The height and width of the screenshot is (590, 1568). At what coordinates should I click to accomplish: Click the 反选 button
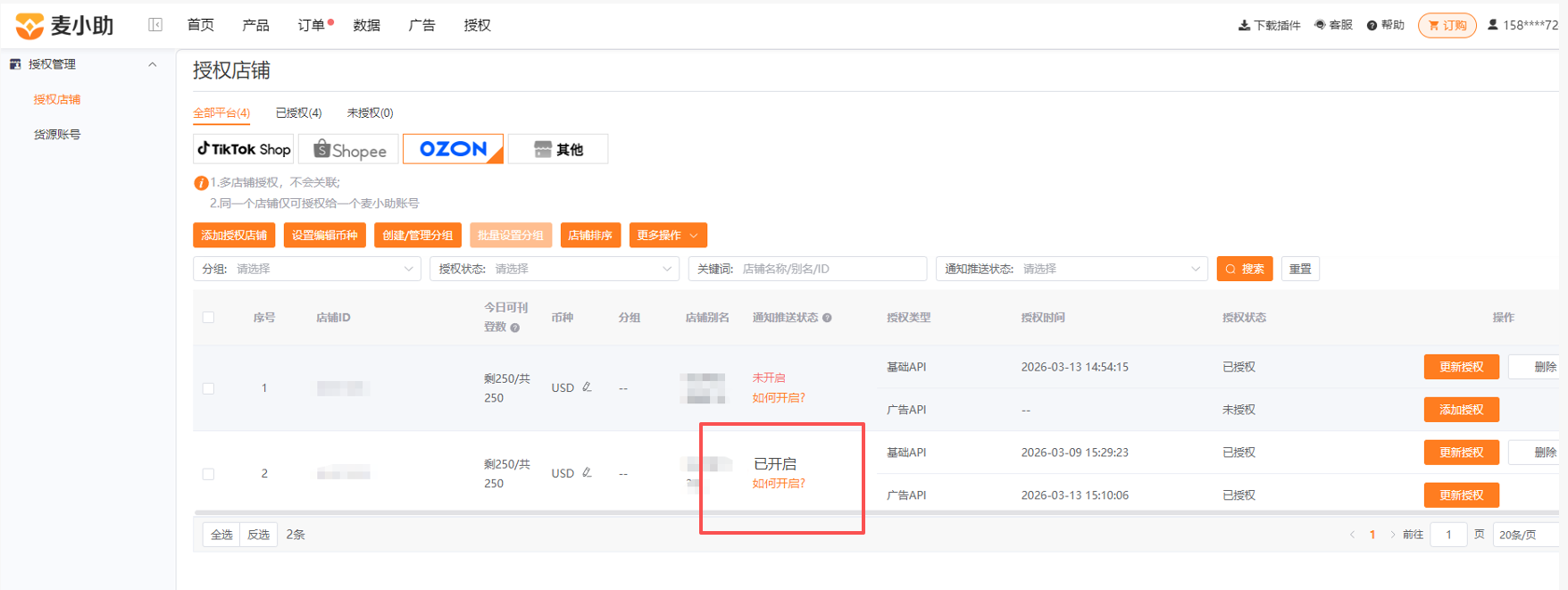259,535
